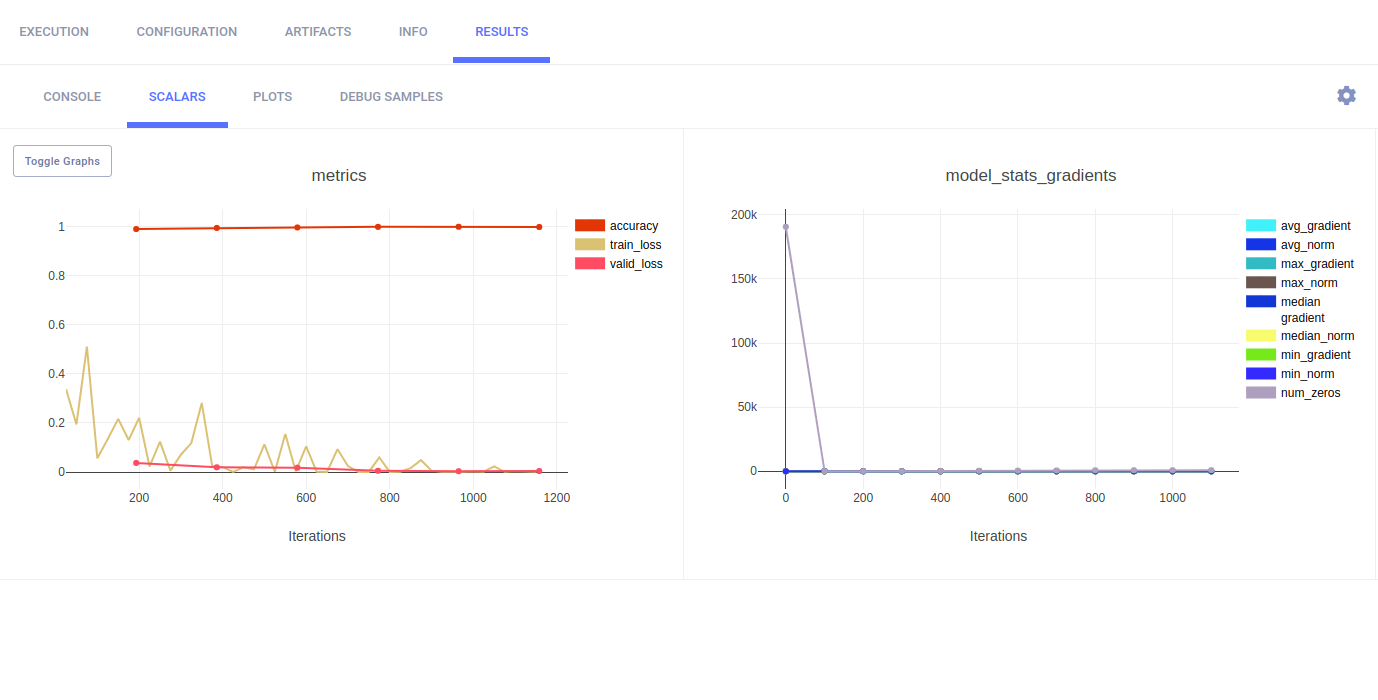The height and width of the screenshot is (700, 1378).
Task: Switch to the Execution tab
Action: pyautogui.click(x=54, y=32)
